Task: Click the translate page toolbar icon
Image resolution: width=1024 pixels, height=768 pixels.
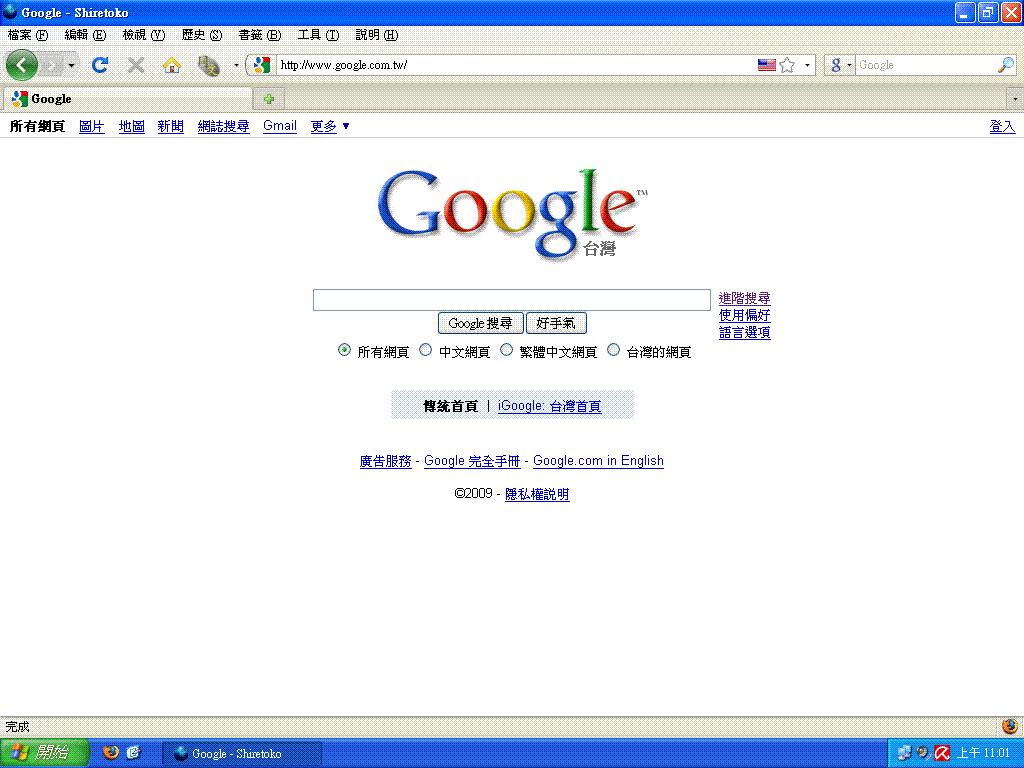Action: (x=208, y=65)
